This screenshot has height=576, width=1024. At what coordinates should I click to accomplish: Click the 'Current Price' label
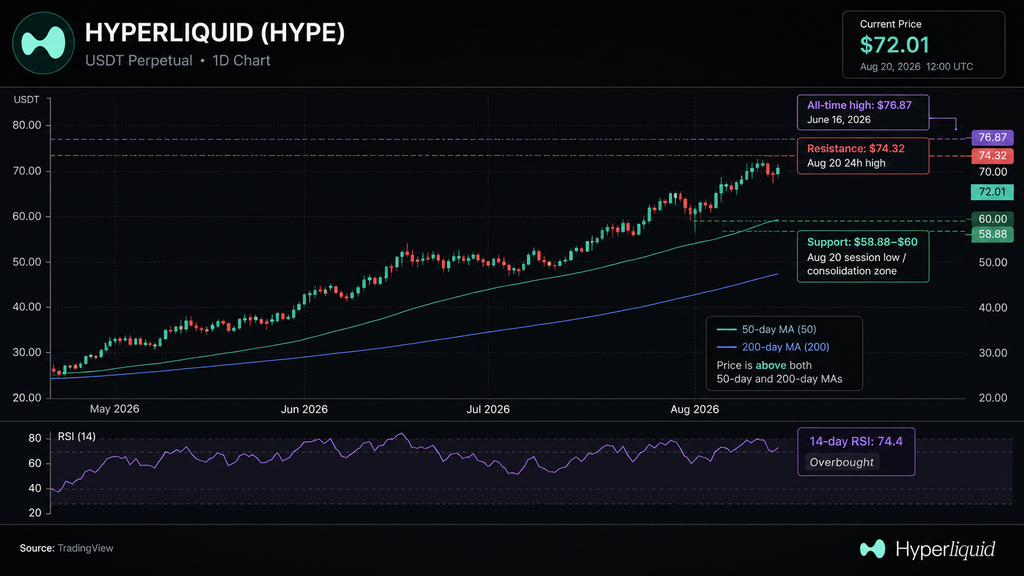(x=890, y=24)
